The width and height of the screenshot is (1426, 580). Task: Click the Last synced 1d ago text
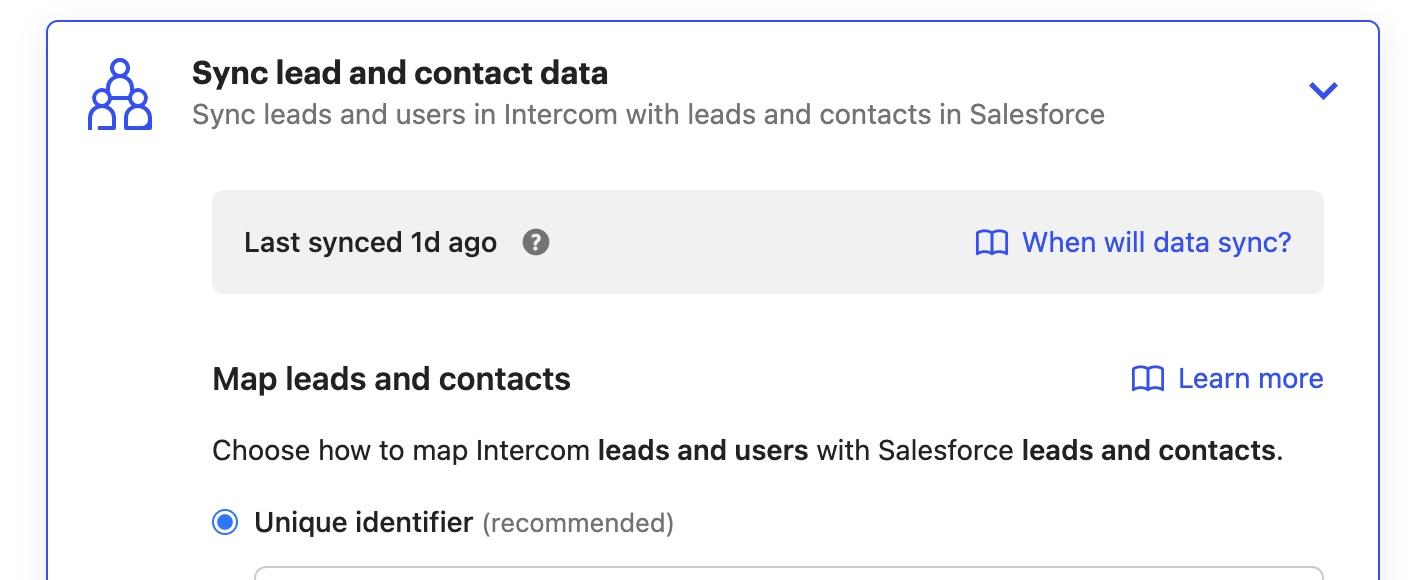point(370,242)
